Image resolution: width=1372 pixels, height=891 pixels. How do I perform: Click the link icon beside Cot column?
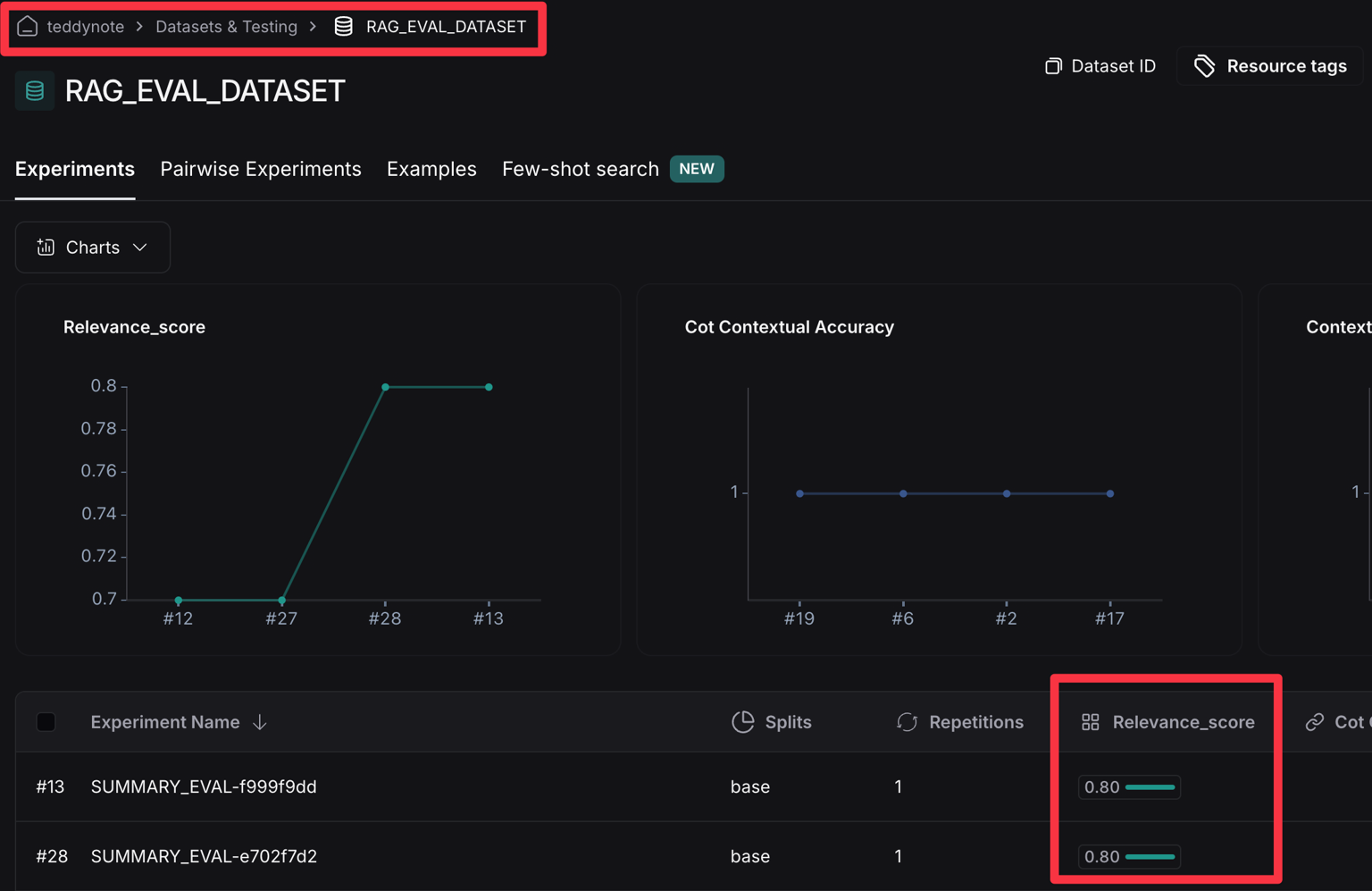point(1314,722)
